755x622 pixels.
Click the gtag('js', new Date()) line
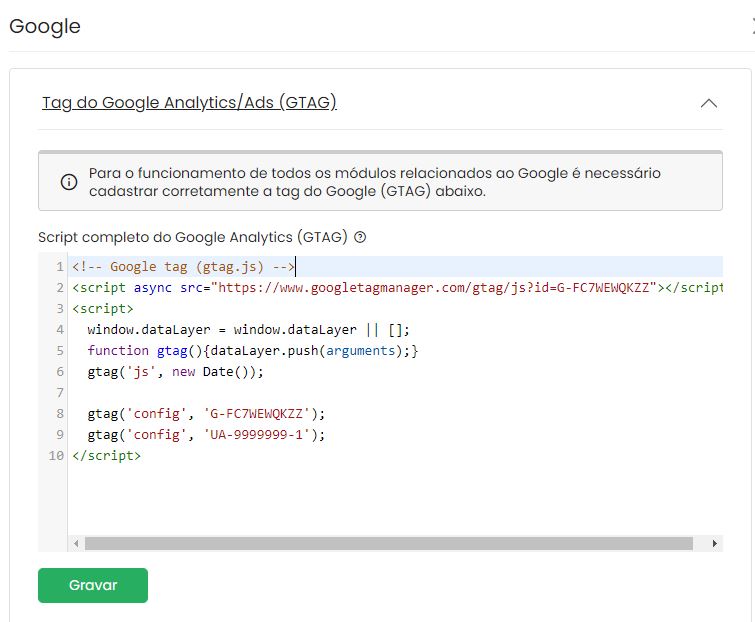pos(174,372)
